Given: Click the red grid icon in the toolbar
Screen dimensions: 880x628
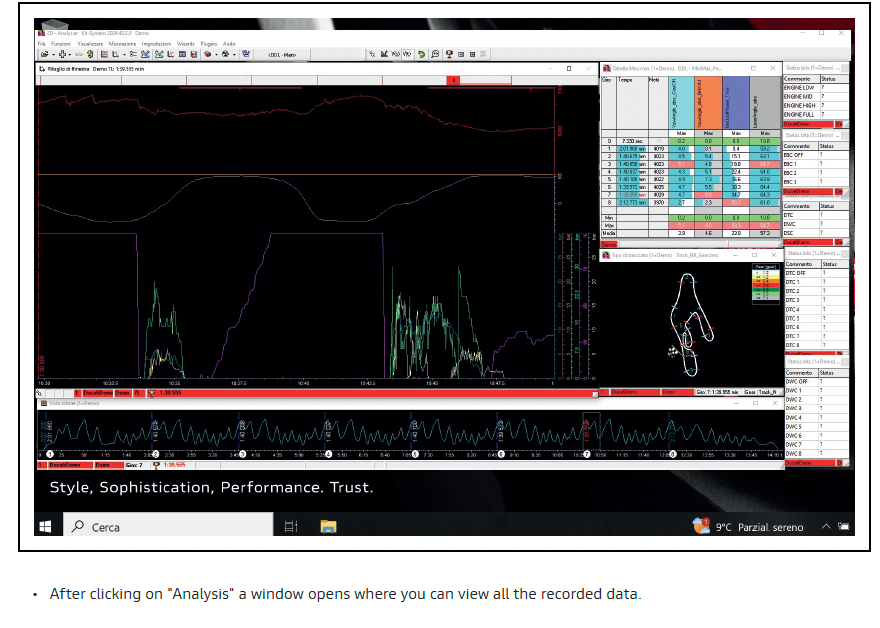Looking at the screenshot, I should 104,54.
